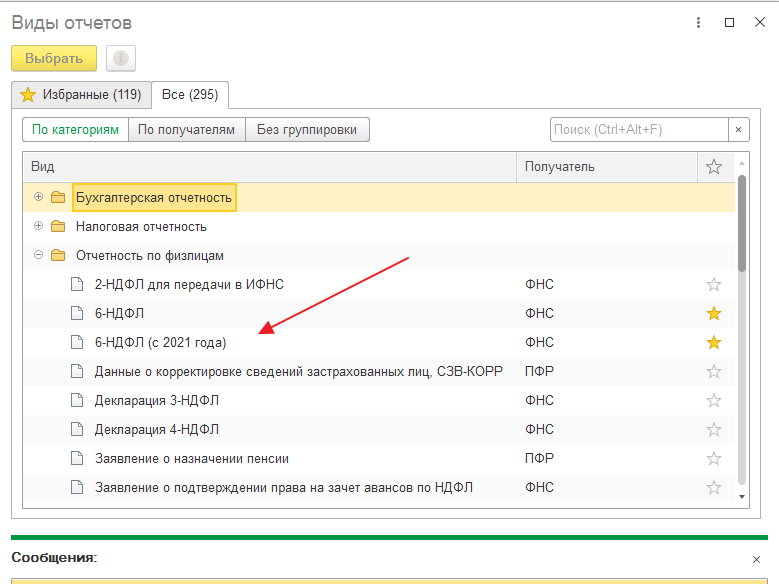The width and height of the screenshot is (779, 584).
Task: Add 2-НДФЛ для передачи в ИФНС to favorites
Action: [x=713, y=285]
